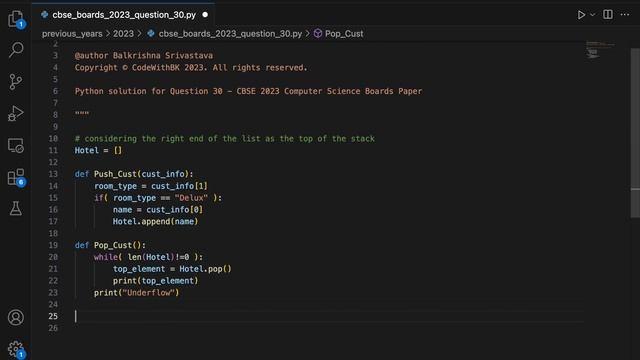
Task: Open the Explorer view in activity bar
Action: [x=16, y=18]
